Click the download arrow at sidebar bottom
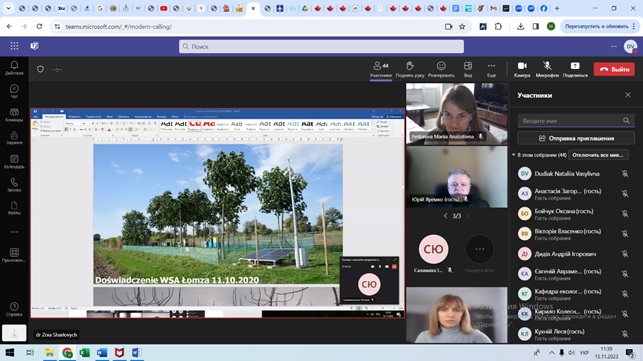The width and height of the screenshot is (643, 361). (14, 333)
